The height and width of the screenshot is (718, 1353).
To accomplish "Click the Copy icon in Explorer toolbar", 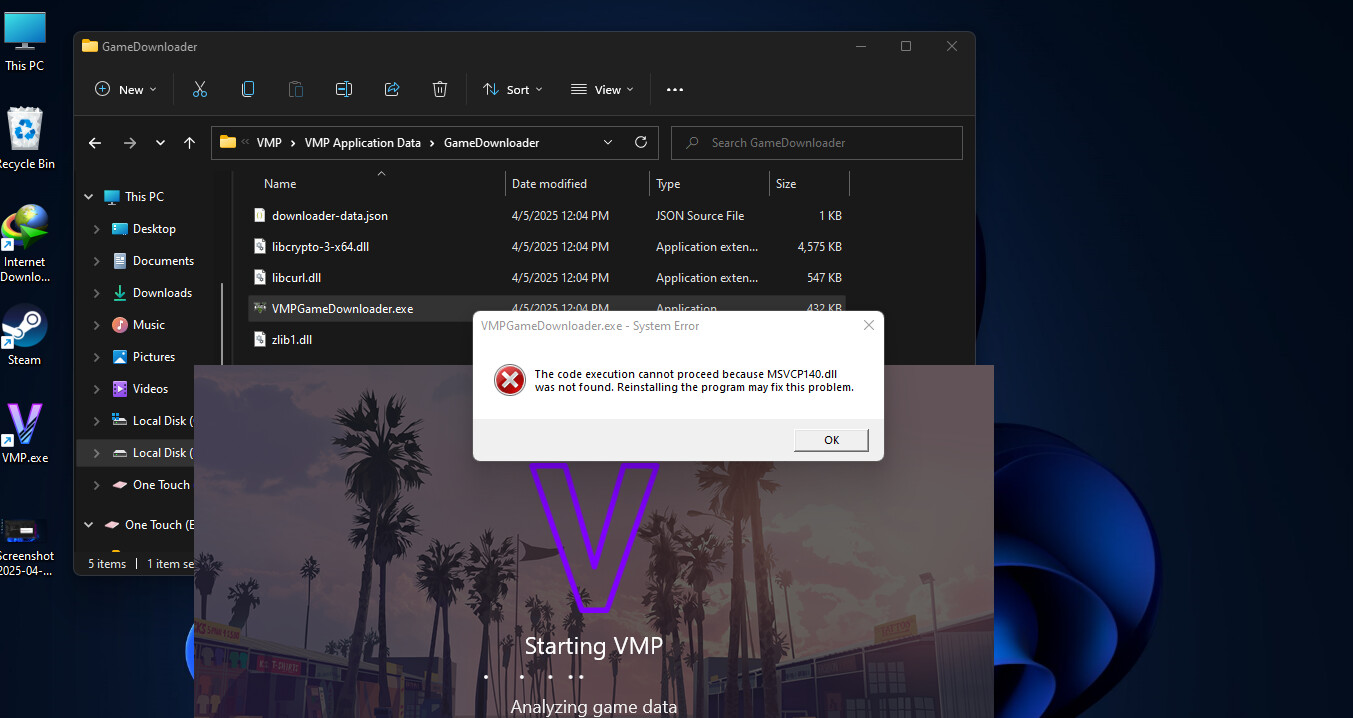I will point(248,89).
